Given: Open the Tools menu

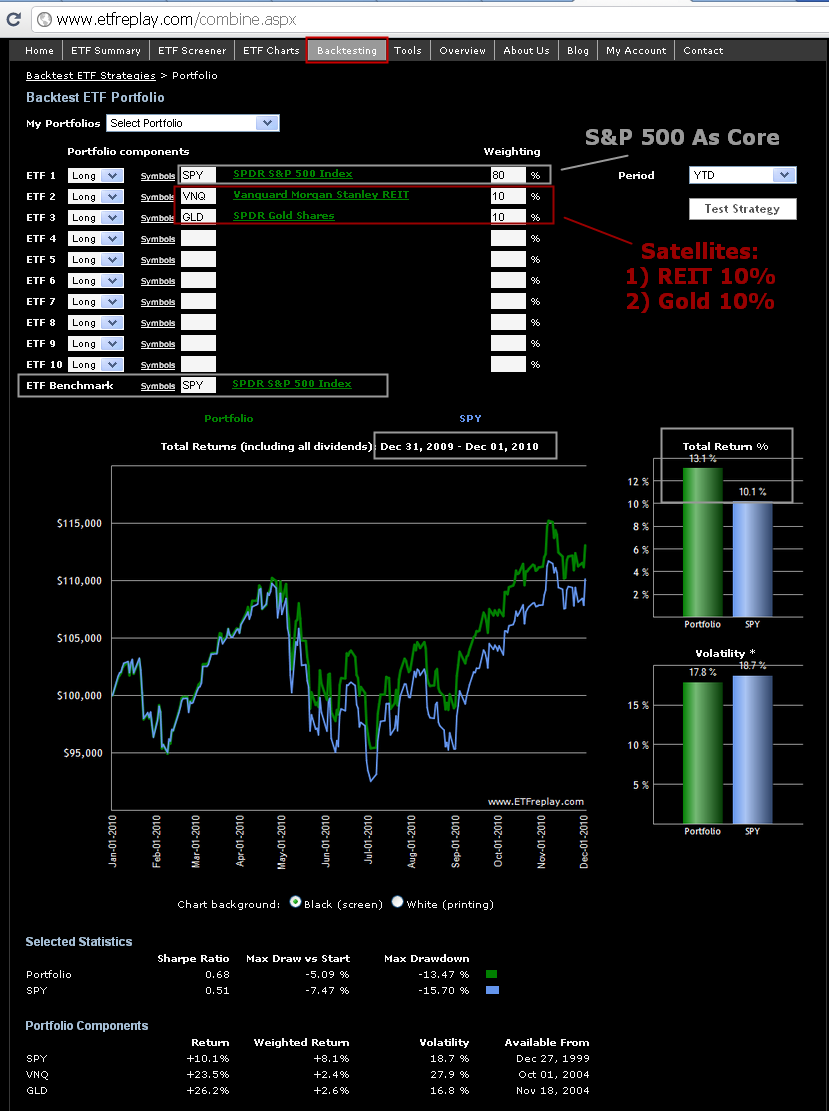Looking at the screenshot, I should coord(408,50).
